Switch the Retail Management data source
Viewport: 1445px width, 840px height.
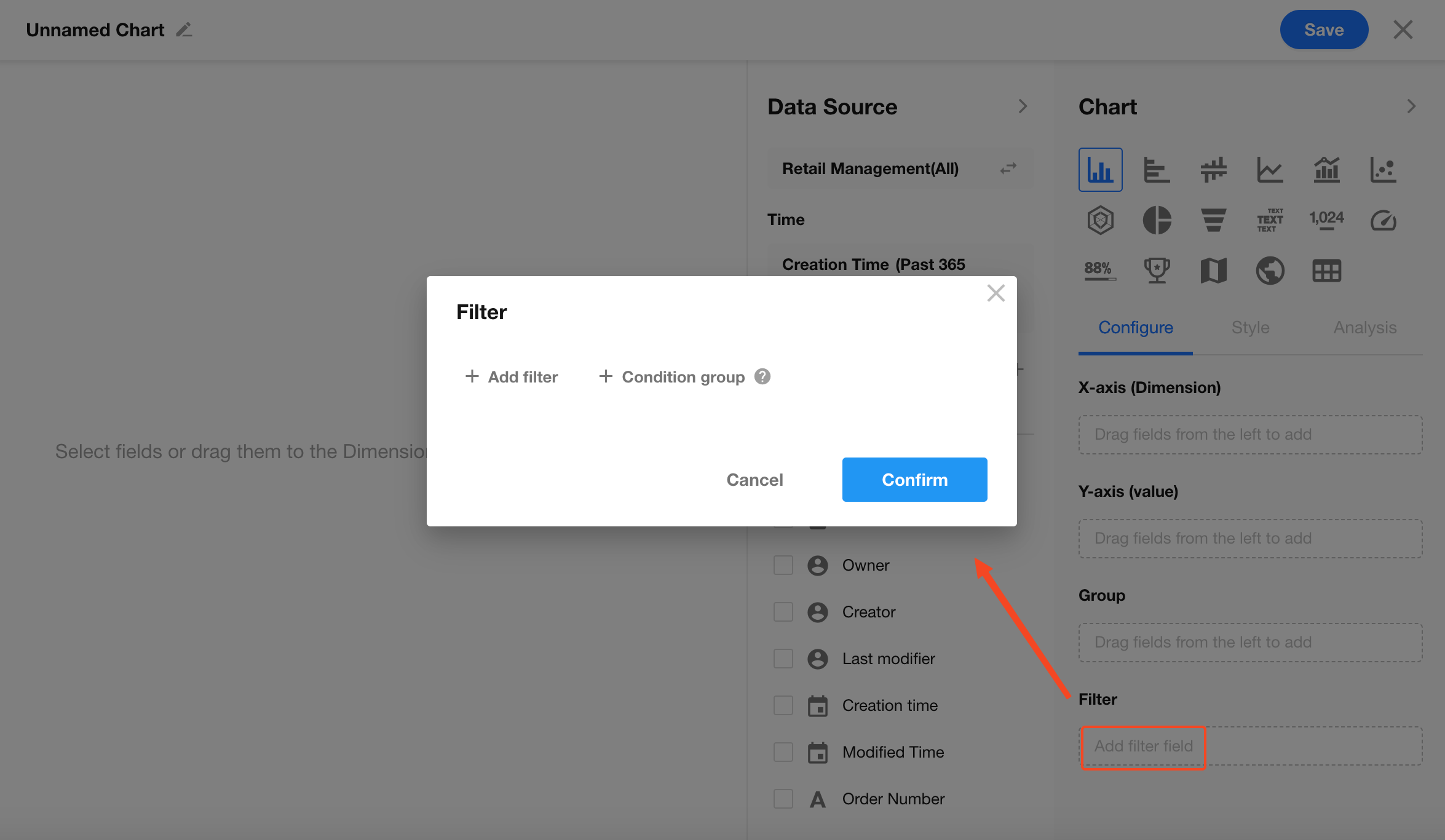pyautogui.click(x=1008, y=168)
